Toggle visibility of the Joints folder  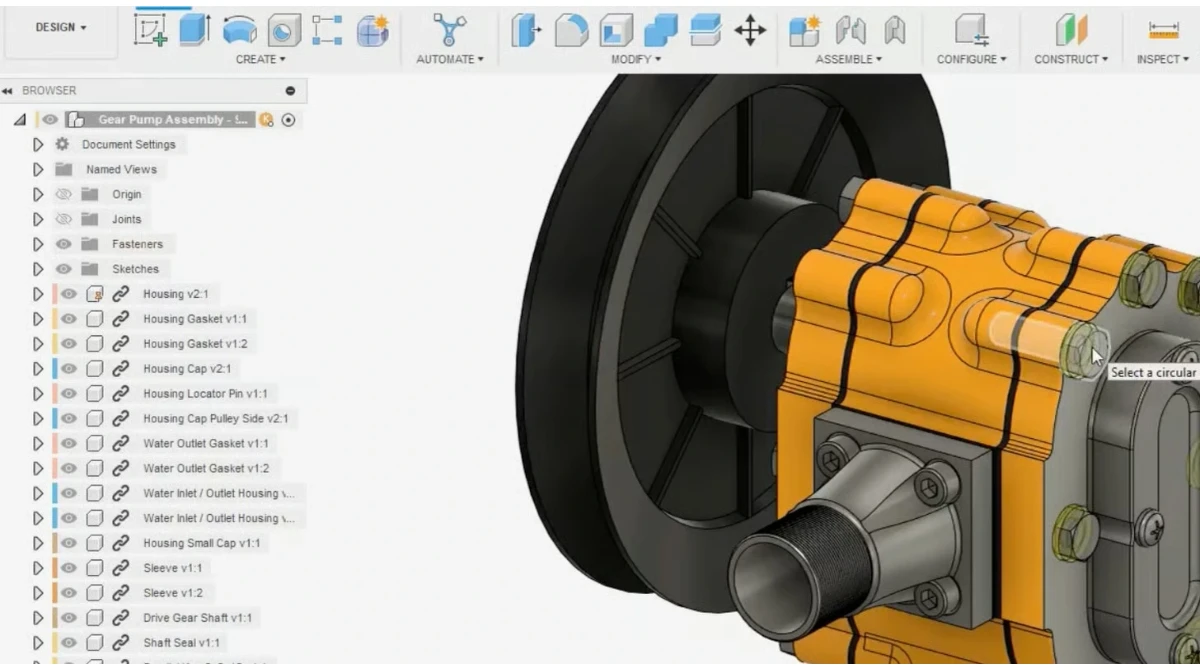65,219
